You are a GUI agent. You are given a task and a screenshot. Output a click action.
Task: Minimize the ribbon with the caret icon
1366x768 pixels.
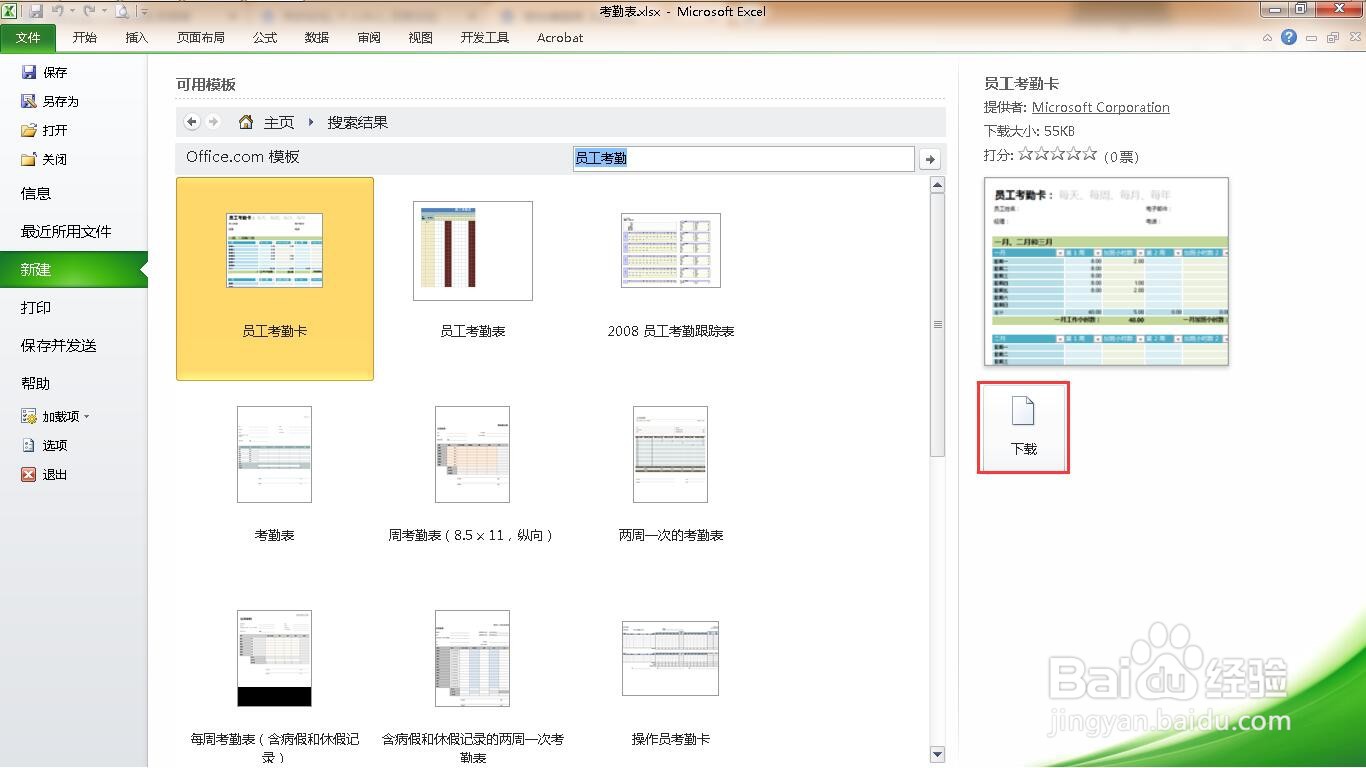tap(1268, 38)
